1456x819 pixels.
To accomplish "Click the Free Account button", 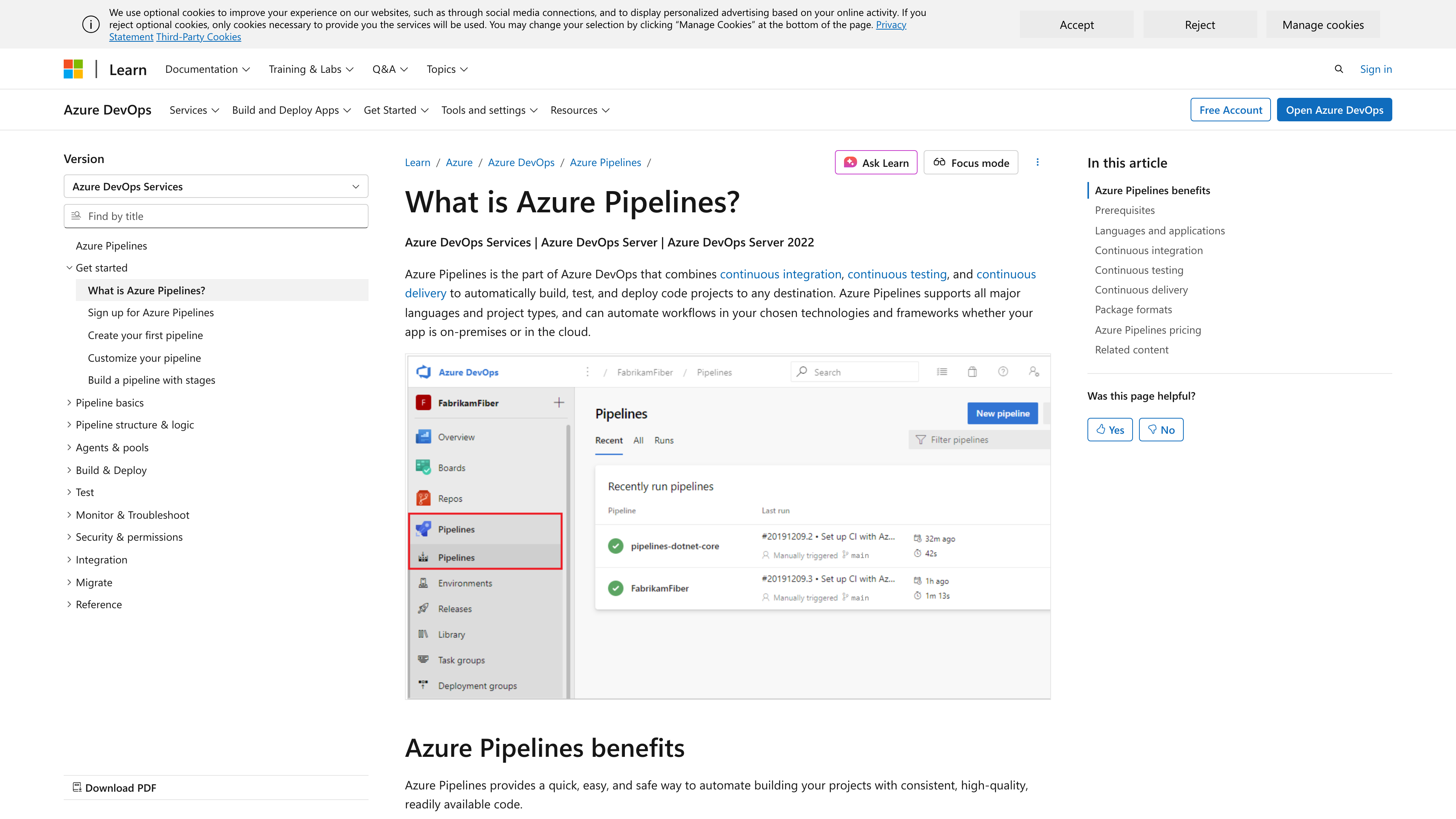I will (x=1230, y=110).
